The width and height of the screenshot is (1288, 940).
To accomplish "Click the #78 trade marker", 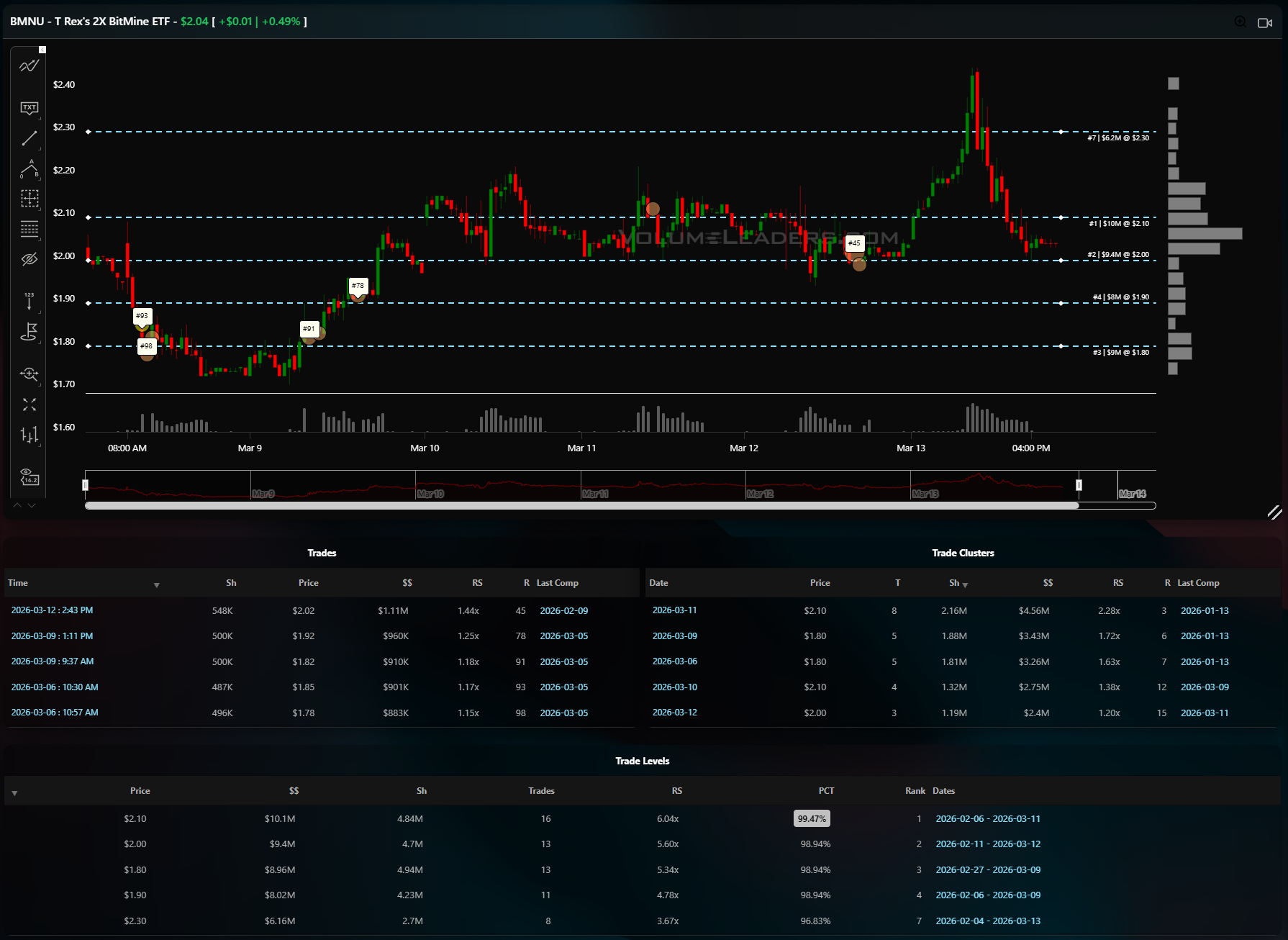I will click(x=358, y=286).
